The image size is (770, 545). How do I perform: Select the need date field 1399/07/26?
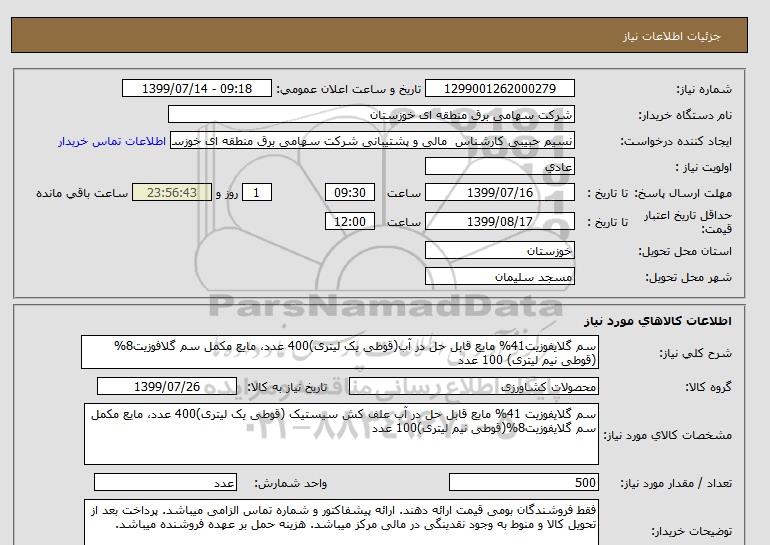167,386
